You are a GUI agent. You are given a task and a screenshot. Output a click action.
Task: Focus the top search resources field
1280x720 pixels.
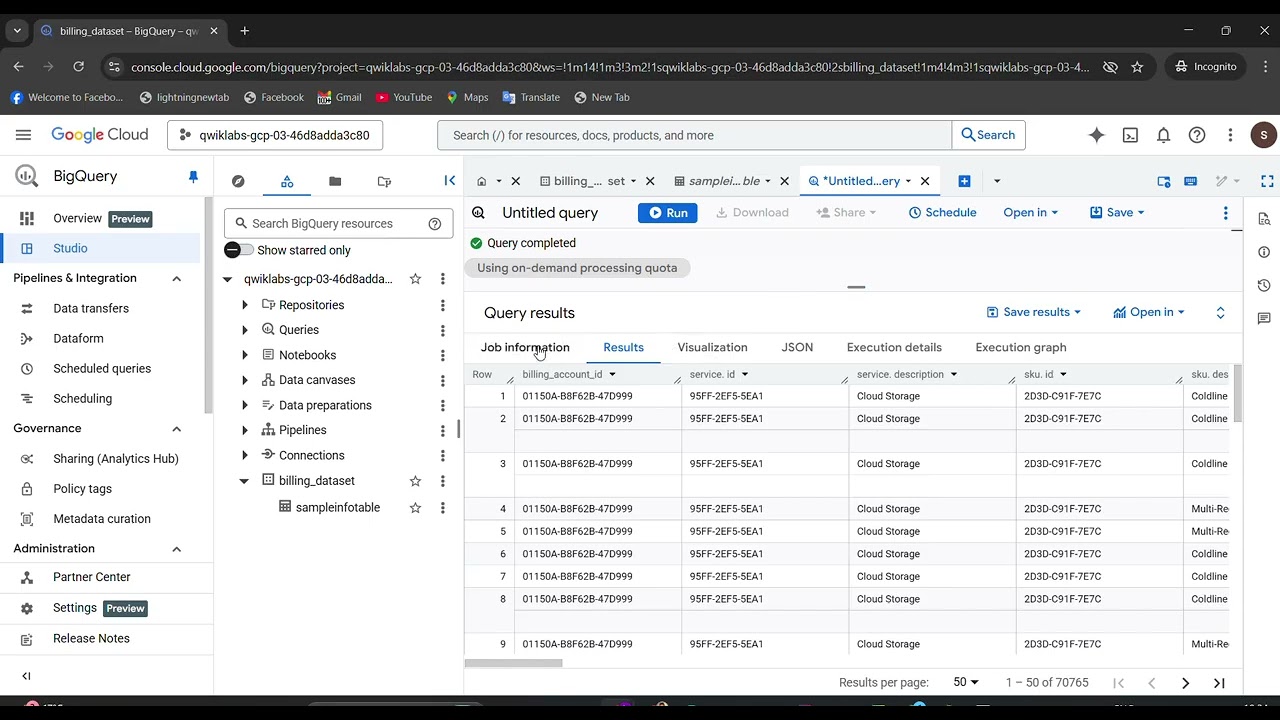pos(694,135)
